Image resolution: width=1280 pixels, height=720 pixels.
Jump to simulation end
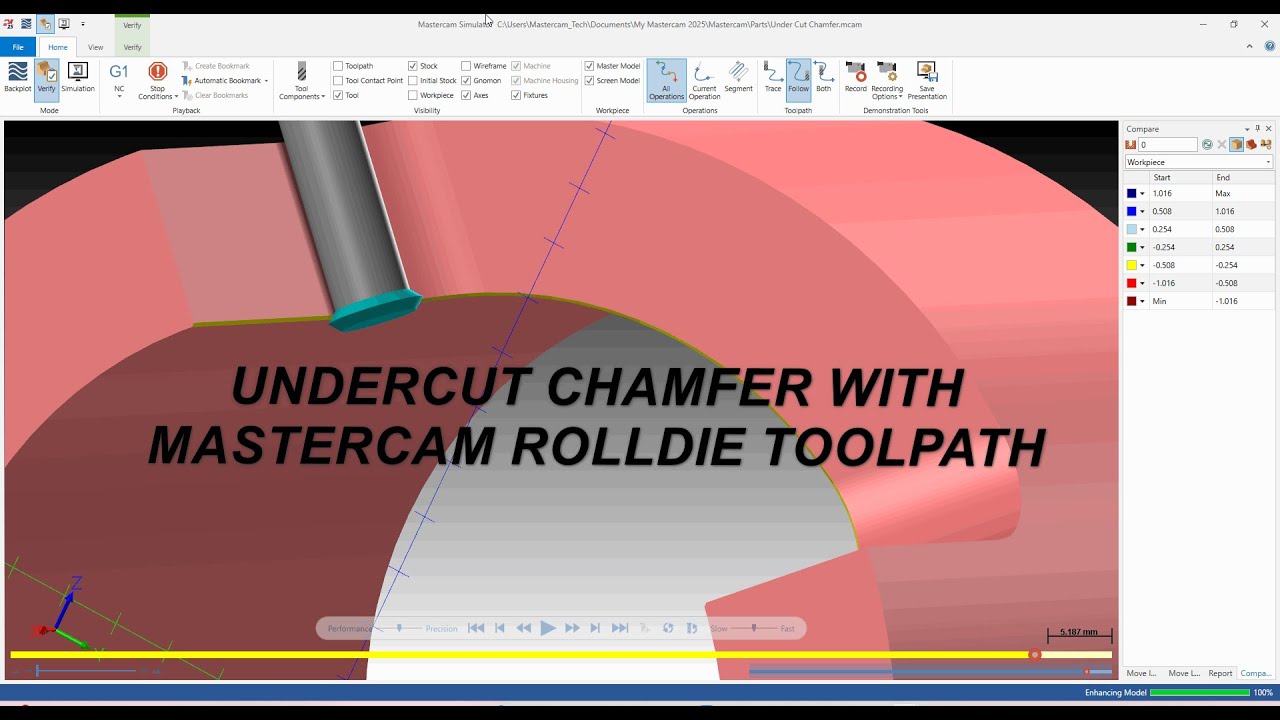(x=620, y=628)
